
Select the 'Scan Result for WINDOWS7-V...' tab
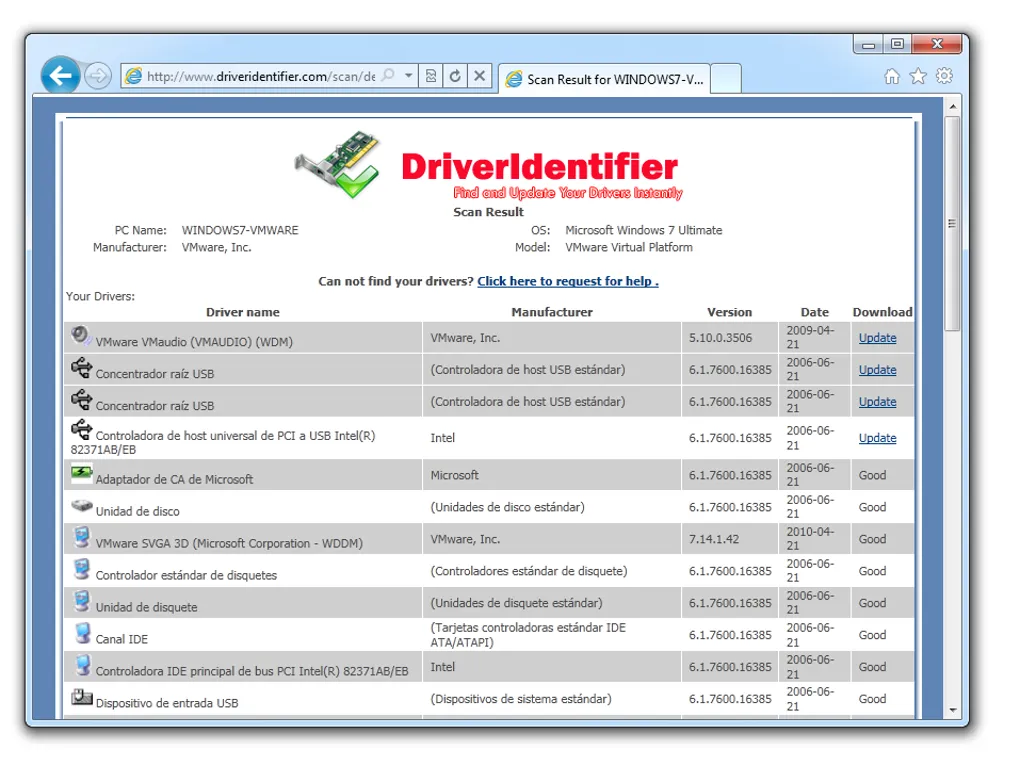coord(604,79)
